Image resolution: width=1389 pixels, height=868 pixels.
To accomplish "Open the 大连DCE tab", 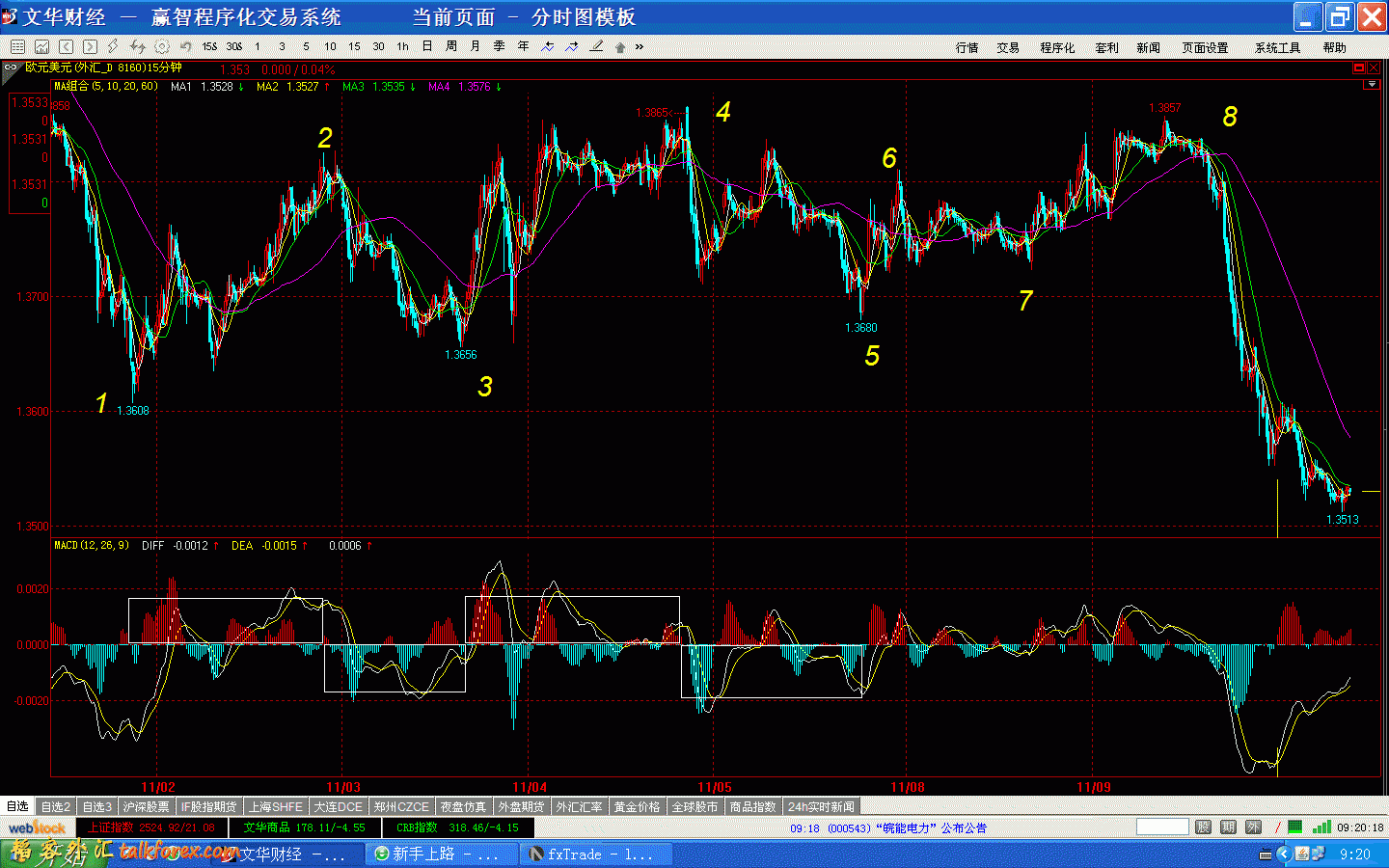I will click(338, 806).
